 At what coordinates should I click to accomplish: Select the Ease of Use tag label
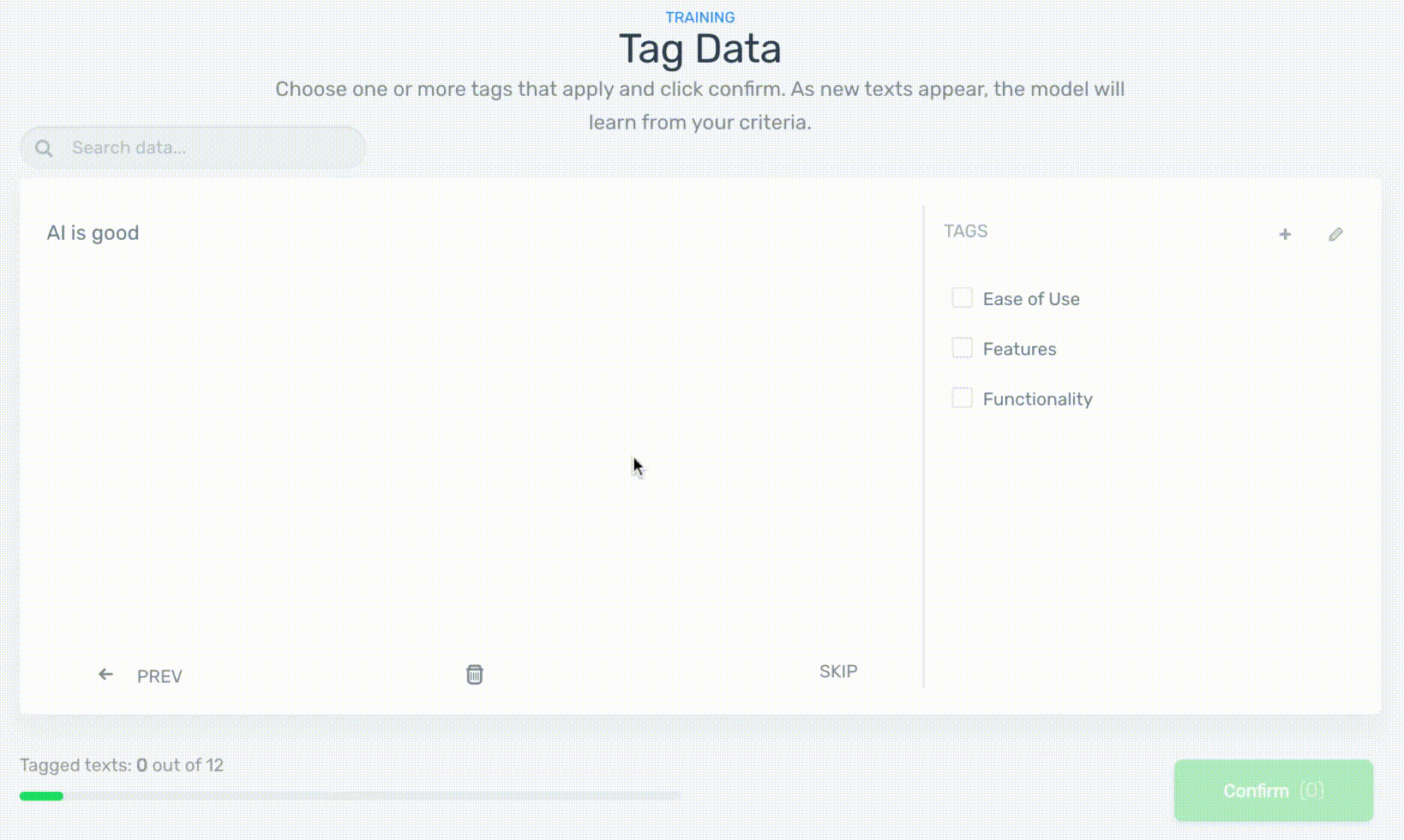pyautogui.click(x=1031, y=299)
